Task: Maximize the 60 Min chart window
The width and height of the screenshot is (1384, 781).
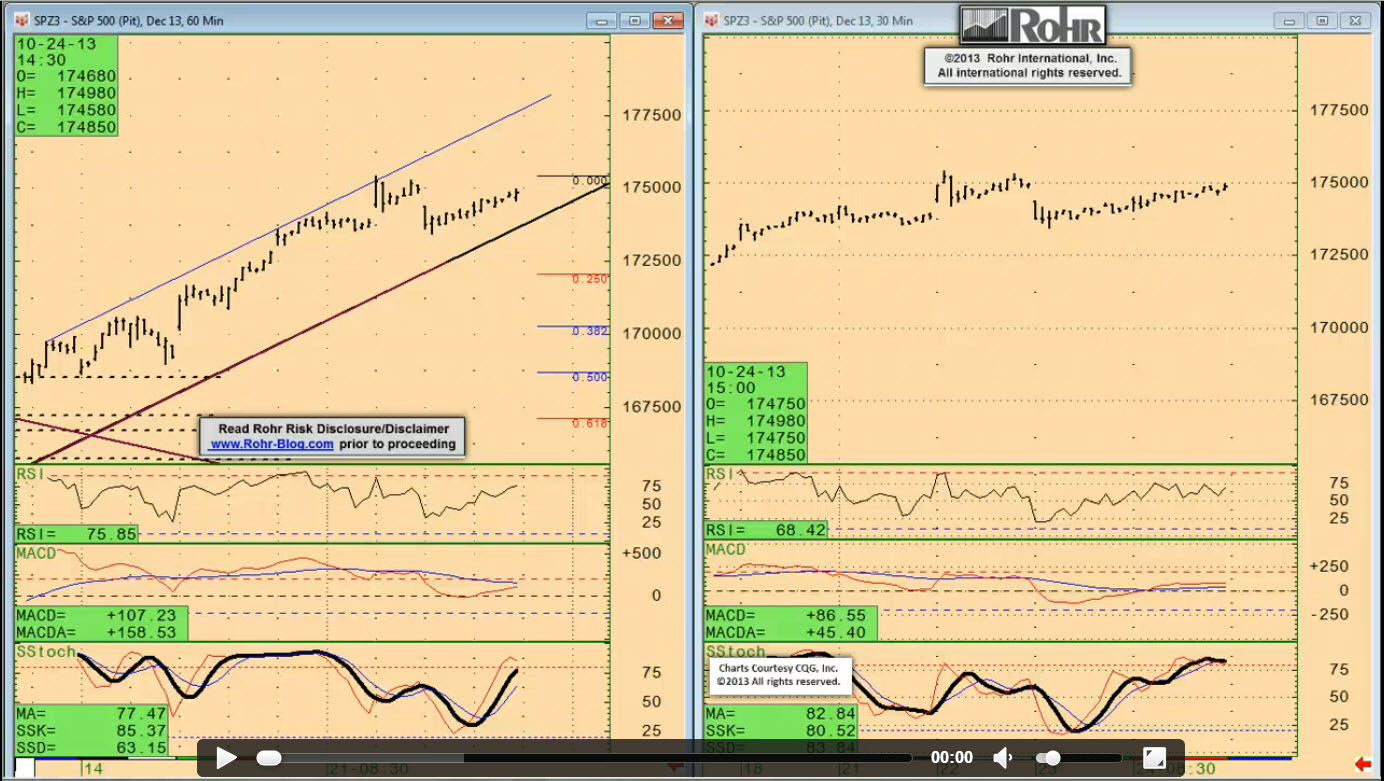Action: [634, 20]
